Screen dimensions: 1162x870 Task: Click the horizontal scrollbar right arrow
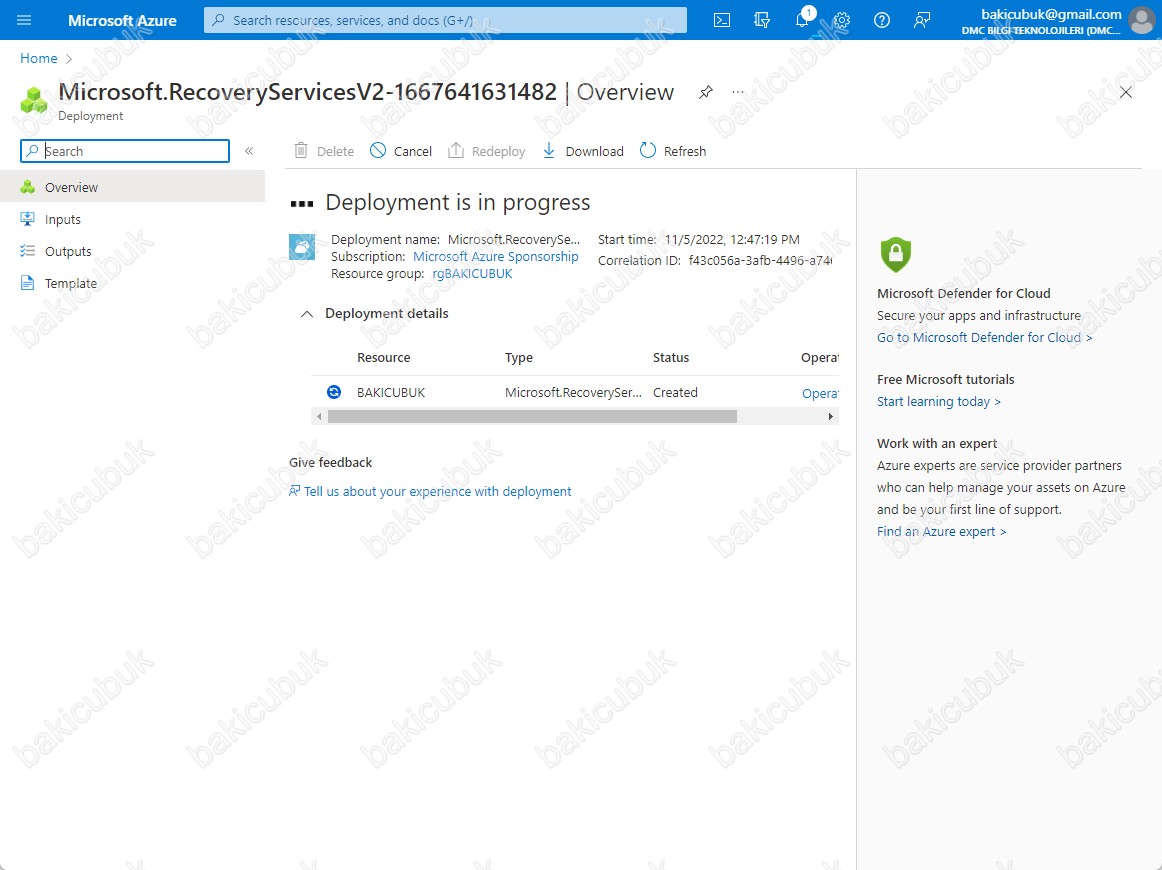831,416
